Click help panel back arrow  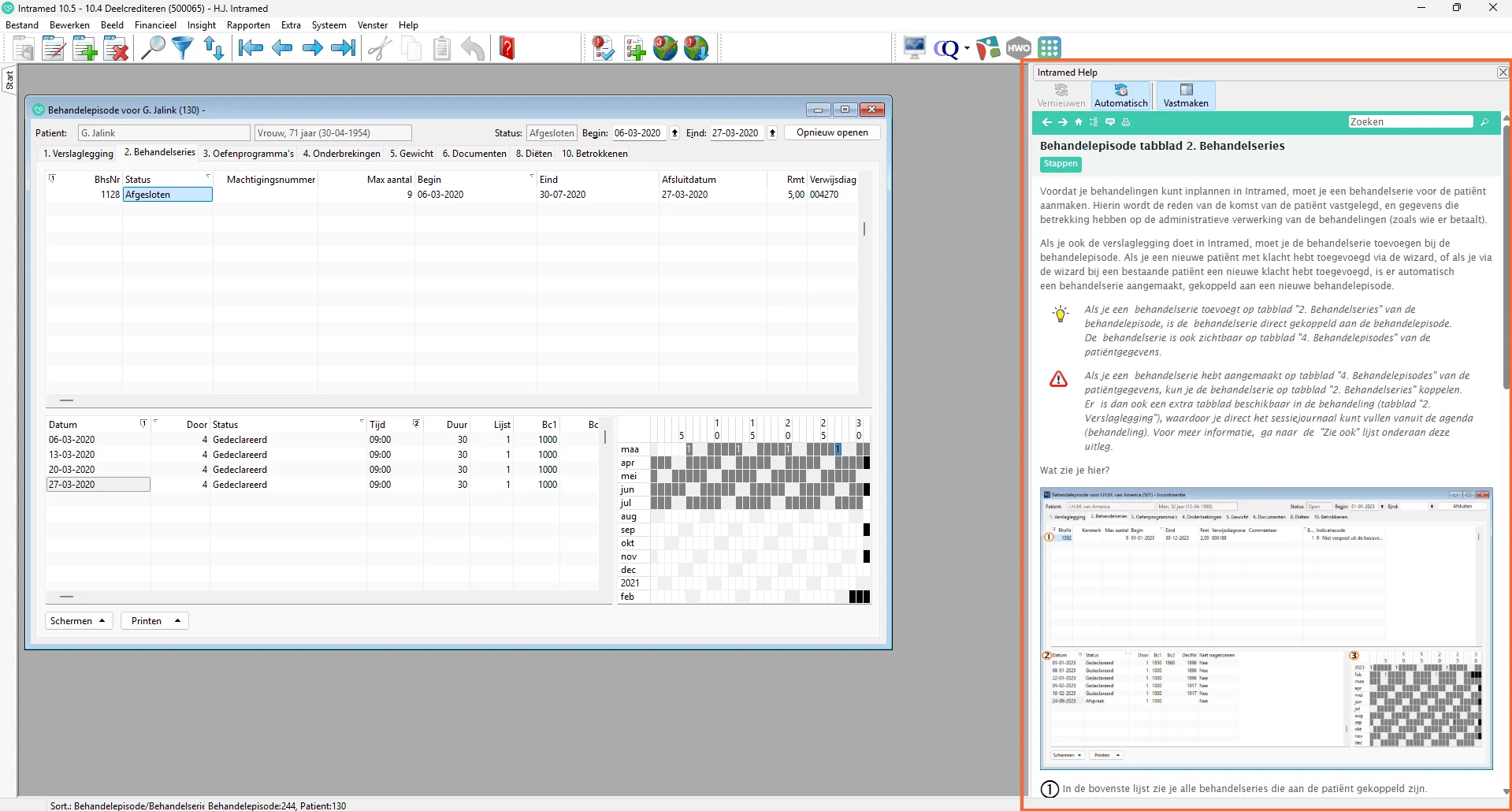[1046, 122]
